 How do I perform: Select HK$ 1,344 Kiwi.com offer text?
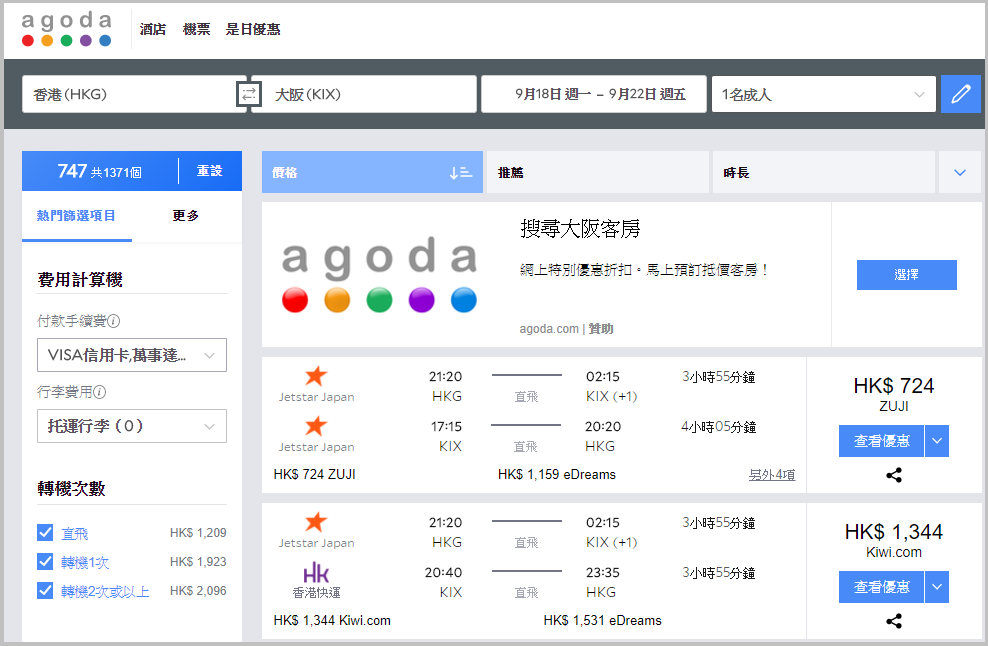pos(331,621)
